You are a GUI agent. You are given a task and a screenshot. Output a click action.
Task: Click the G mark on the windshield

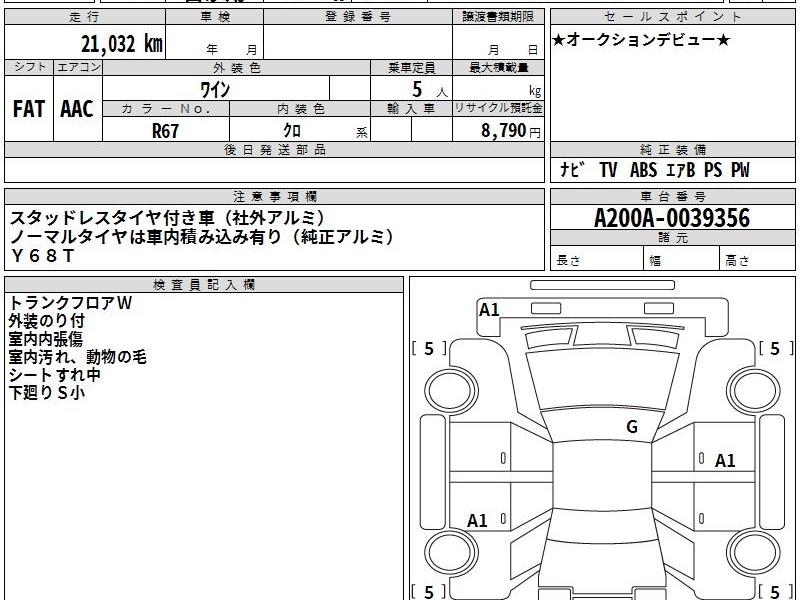coord(632,426)
